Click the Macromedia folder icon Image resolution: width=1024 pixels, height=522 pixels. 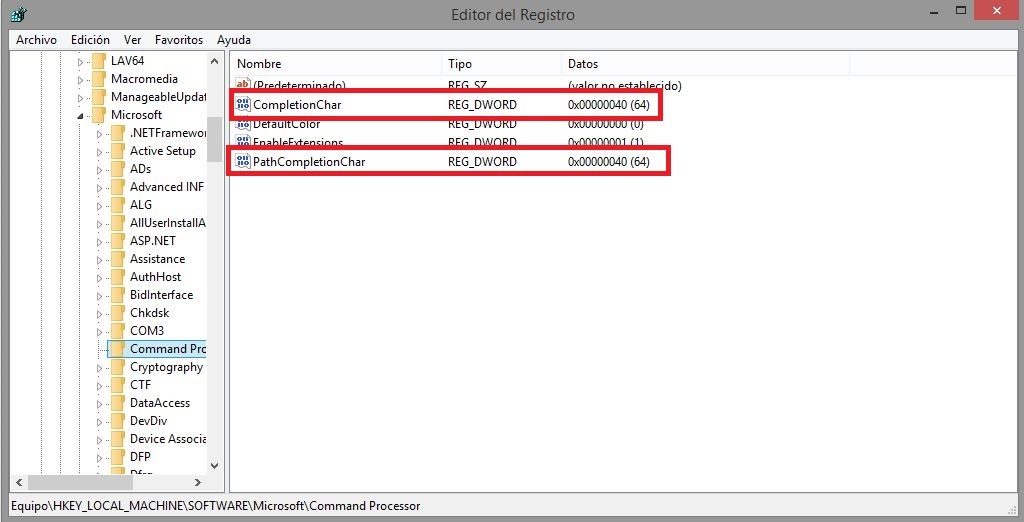[99, 80]
